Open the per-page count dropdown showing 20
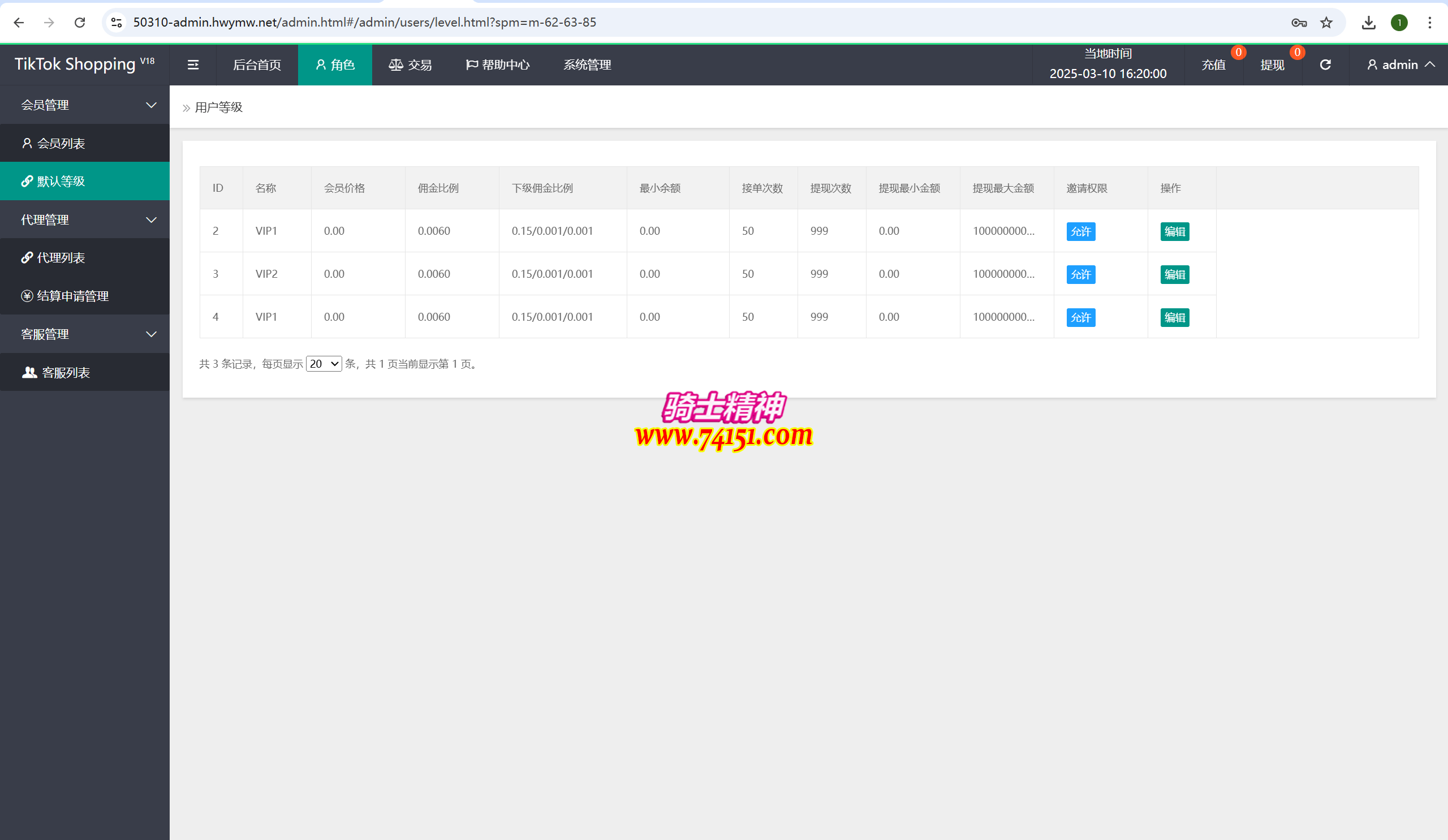The image size is (1448, 840). click(x=324, y=364)
